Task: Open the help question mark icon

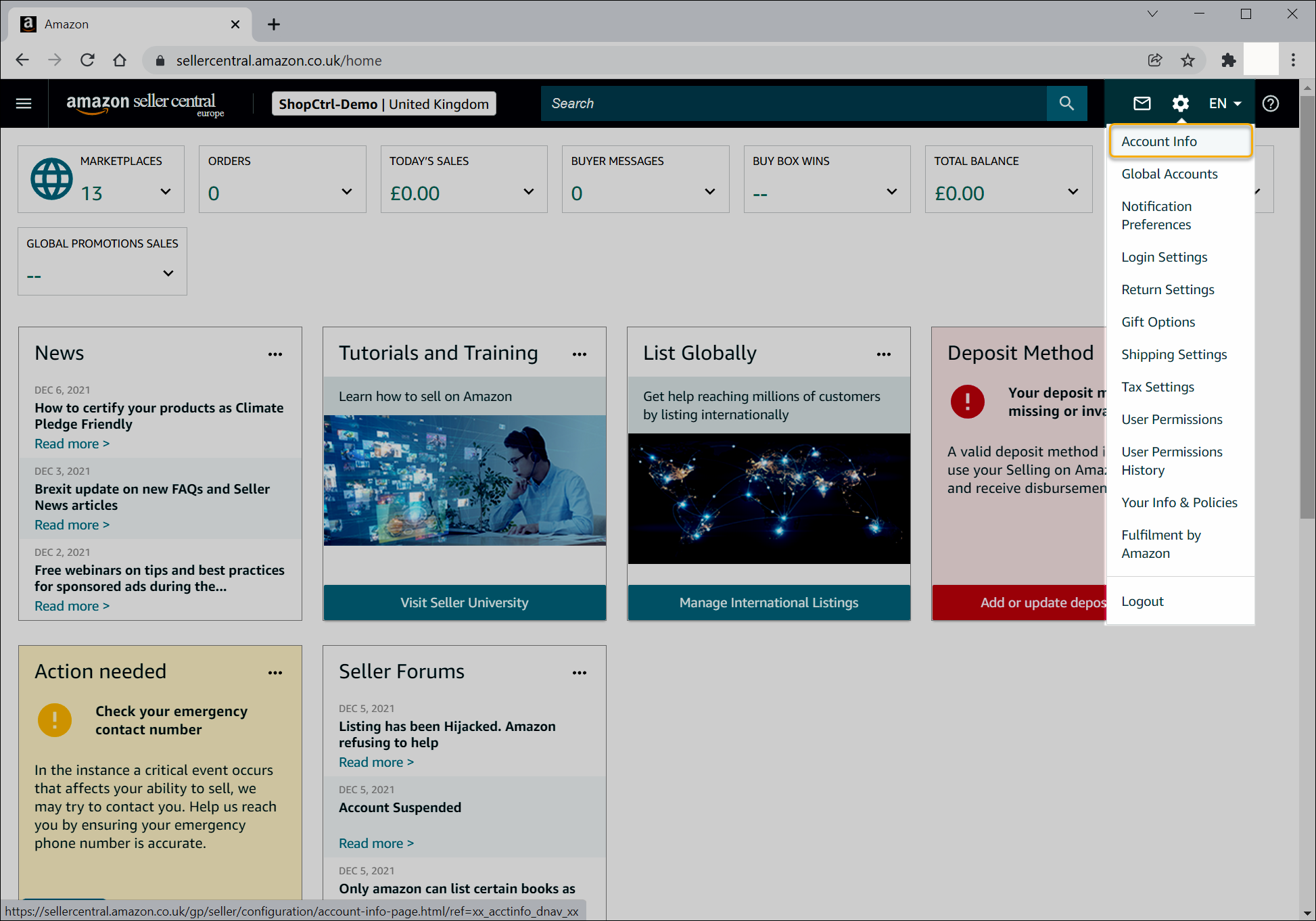Action: (1271, 103)
